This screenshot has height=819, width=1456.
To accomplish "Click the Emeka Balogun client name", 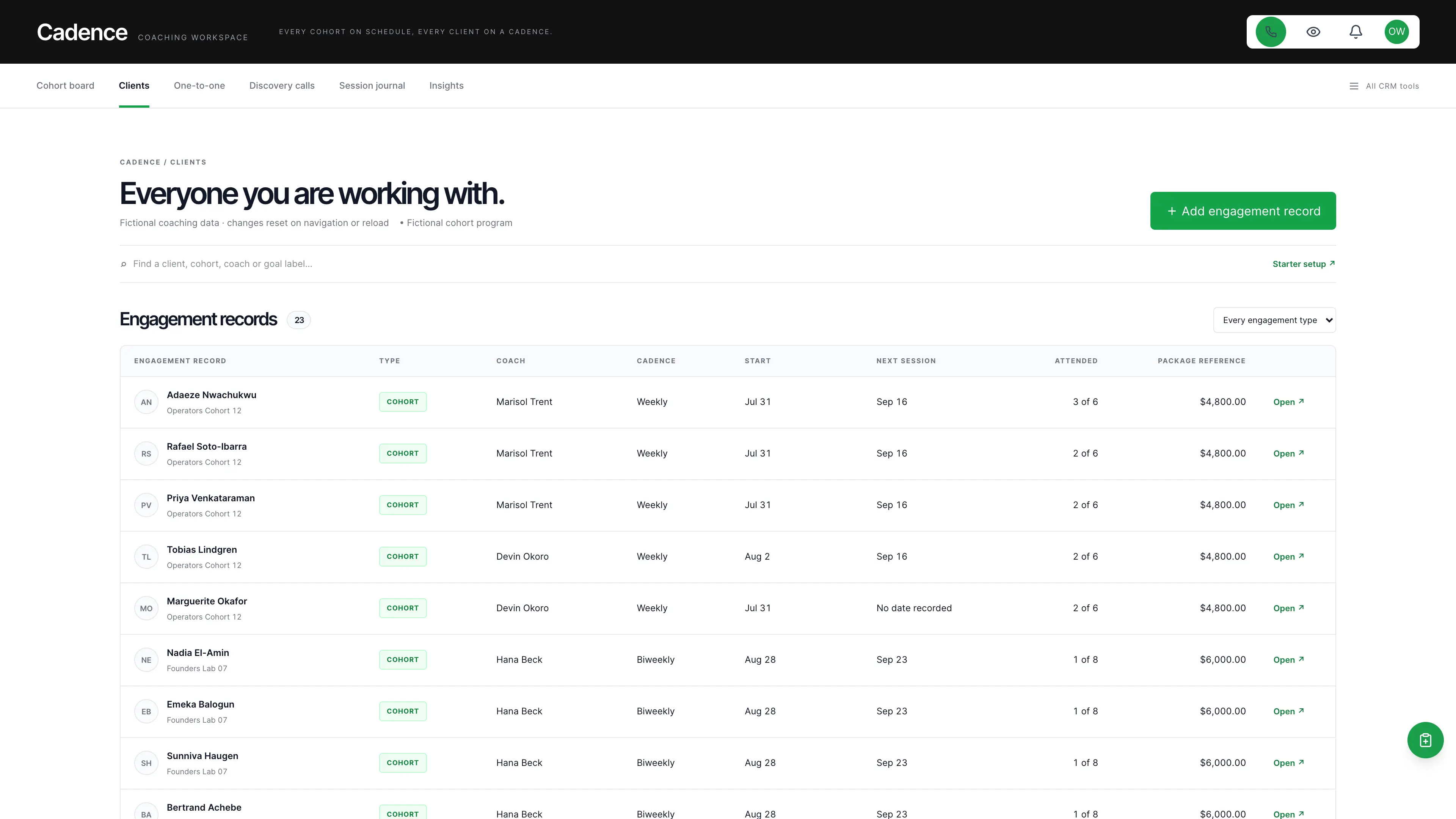I will [x=200, y=704].
